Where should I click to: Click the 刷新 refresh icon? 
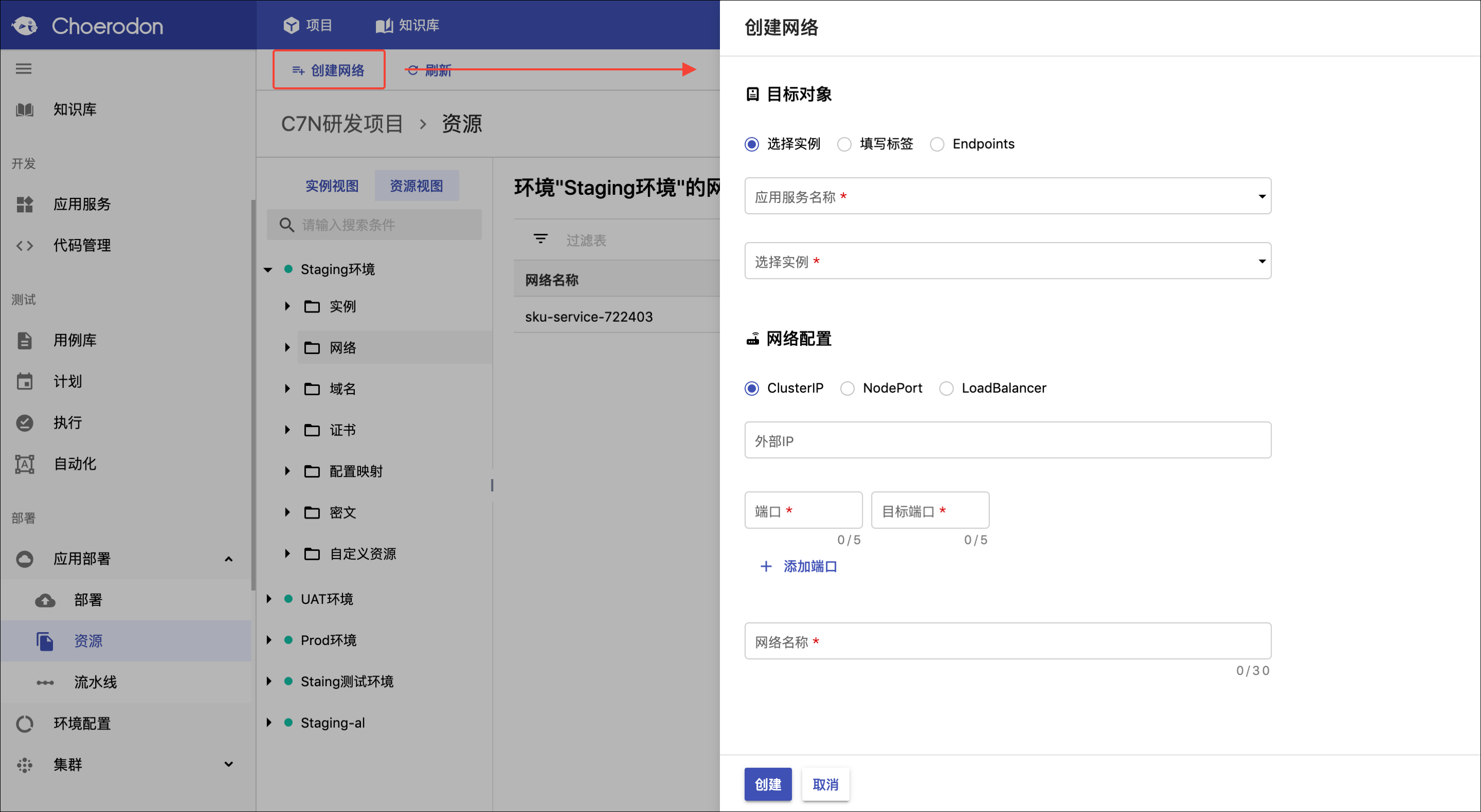pos(413,70)
